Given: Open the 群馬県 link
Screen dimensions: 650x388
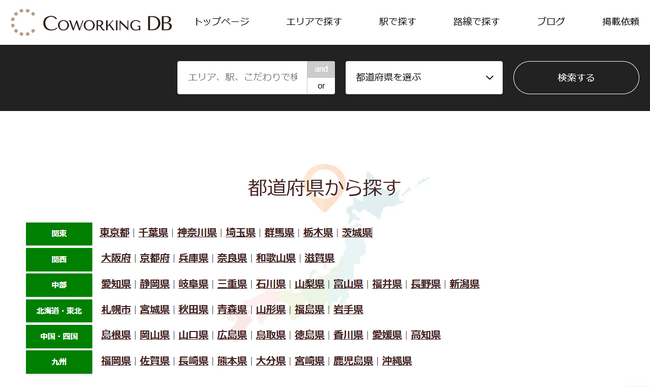Looking at the screenshot, I should [279, 233].
